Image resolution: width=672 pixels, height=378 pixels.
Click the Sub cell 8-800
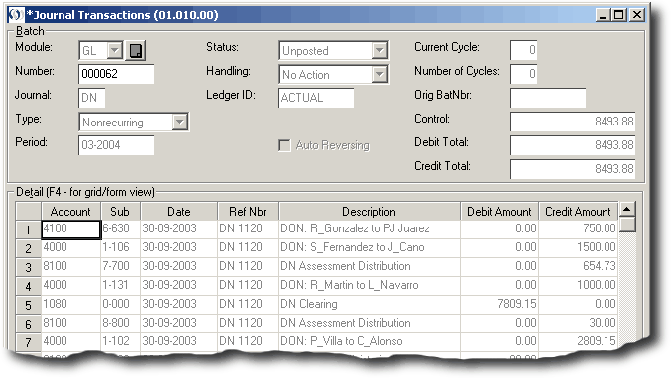121,323
